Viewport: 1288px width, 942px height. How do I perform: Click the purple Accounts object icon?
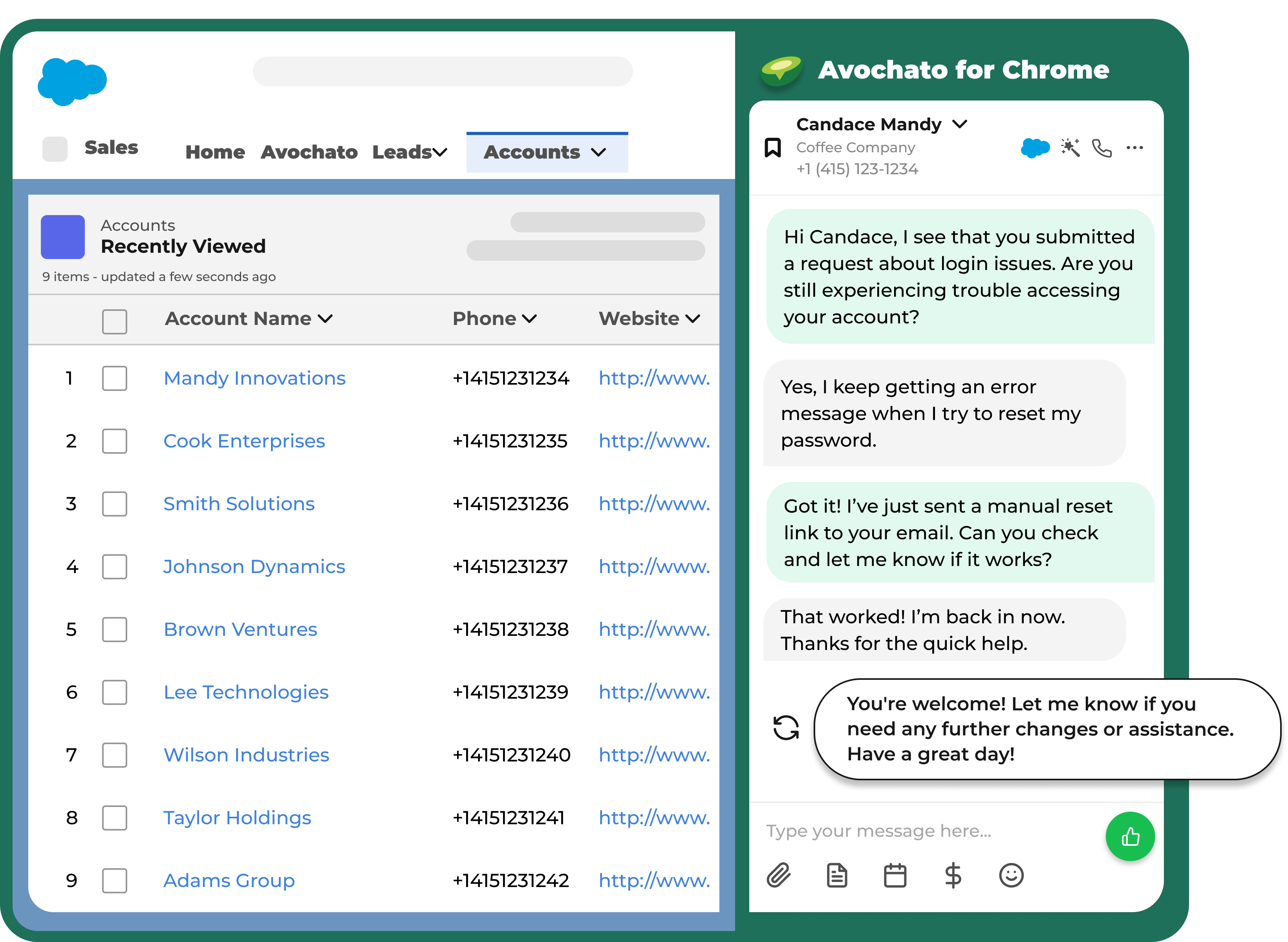[x=63, y=237]
